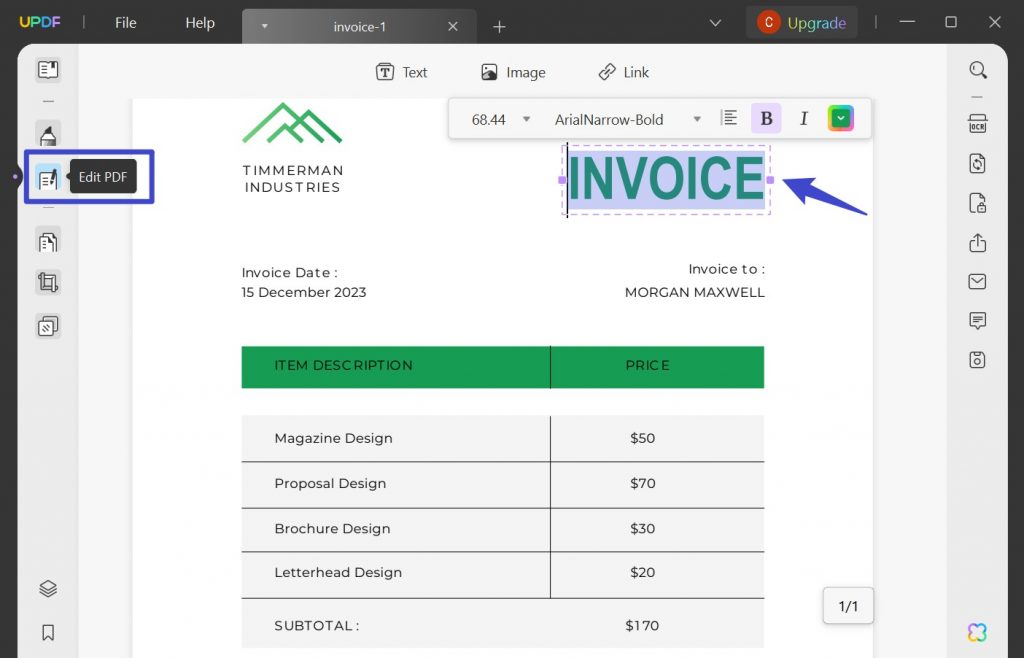Select the Crop Pages tool
Screen dimensions: 1024x658
coord(48,283)
